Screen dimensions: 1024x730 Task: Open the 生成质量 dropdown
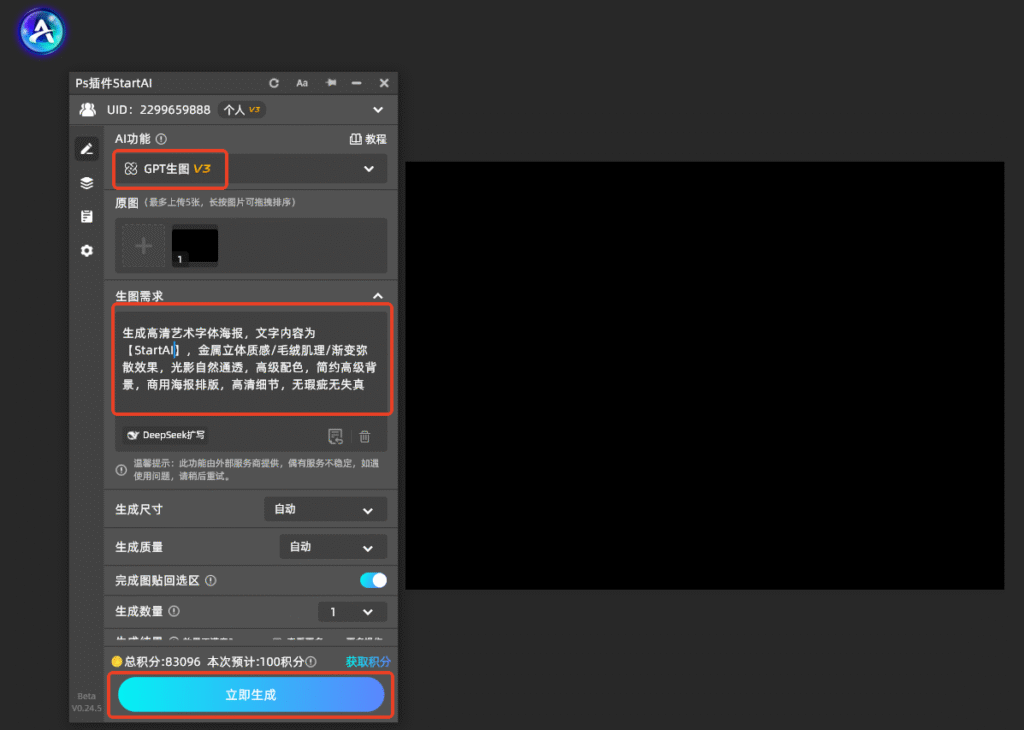333,547
